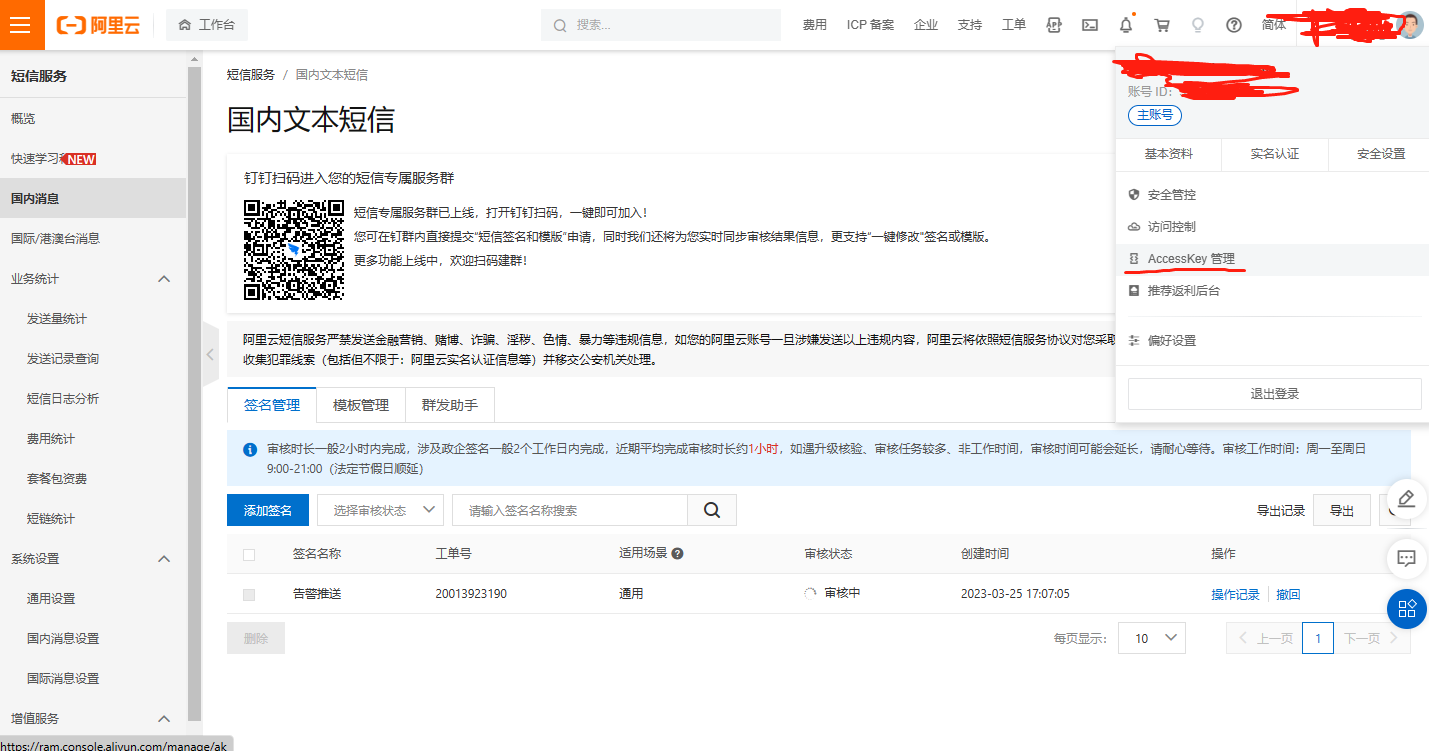The image size is (1429, 751).
Task: Click the notification bell icon
Action: [x=1126, y=25]
